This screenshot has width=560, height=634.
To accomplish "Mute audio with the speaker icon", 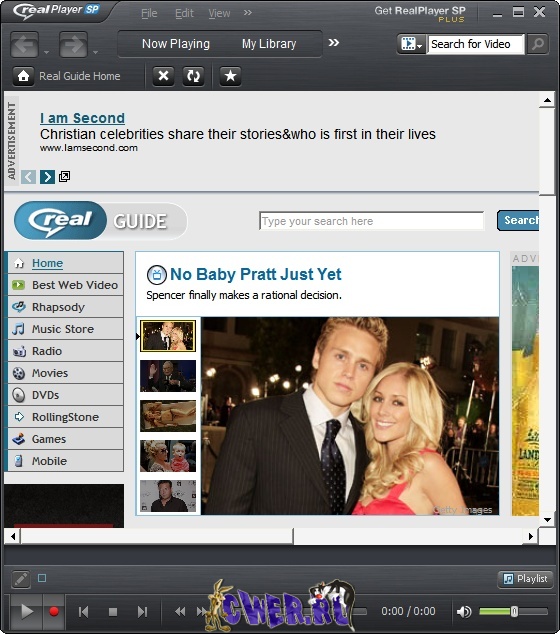I will click(x=464, y=612).
